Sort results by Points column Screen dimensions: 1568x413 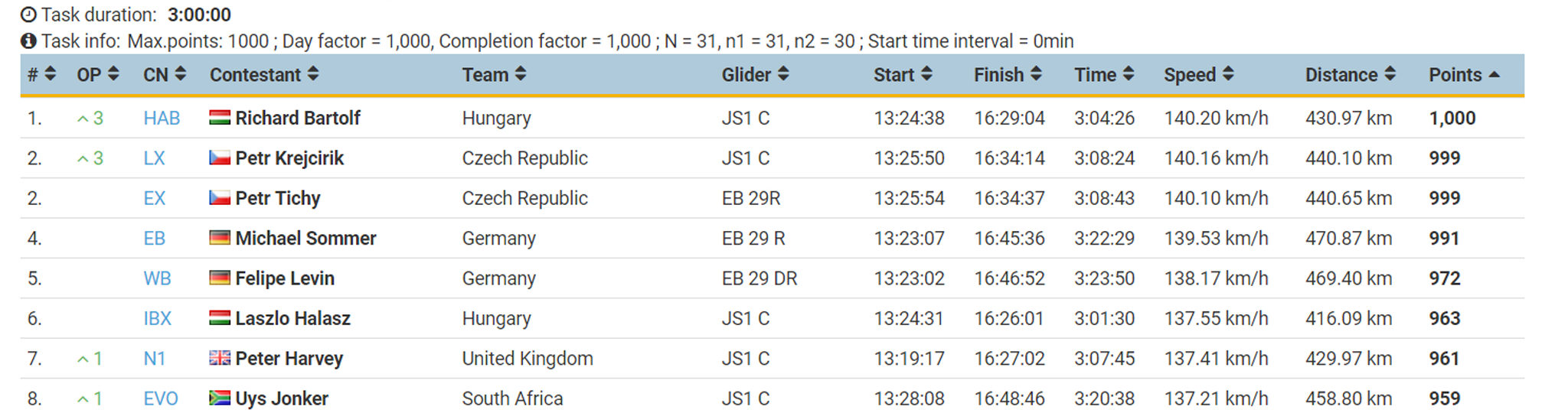(1463, 75)
